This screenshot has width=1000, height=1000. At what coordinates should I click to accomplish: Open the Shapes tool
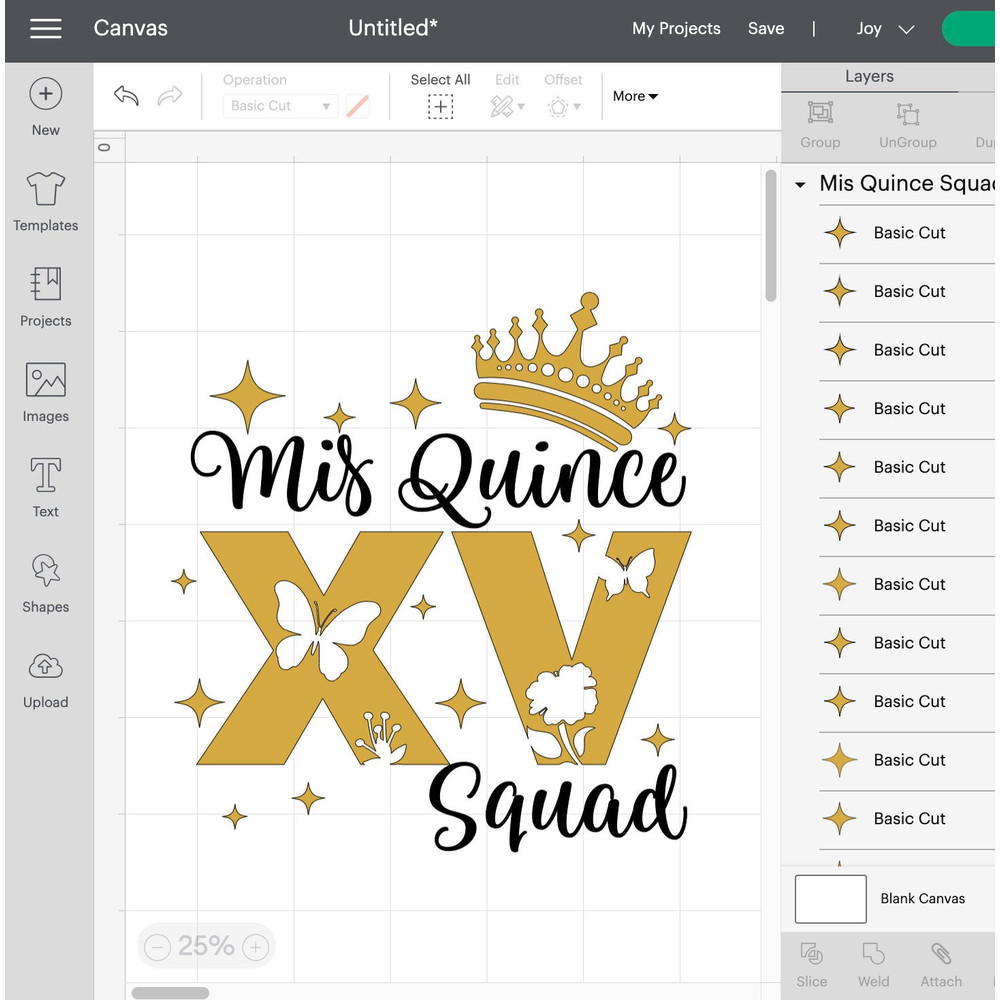(x=45, y=582)
